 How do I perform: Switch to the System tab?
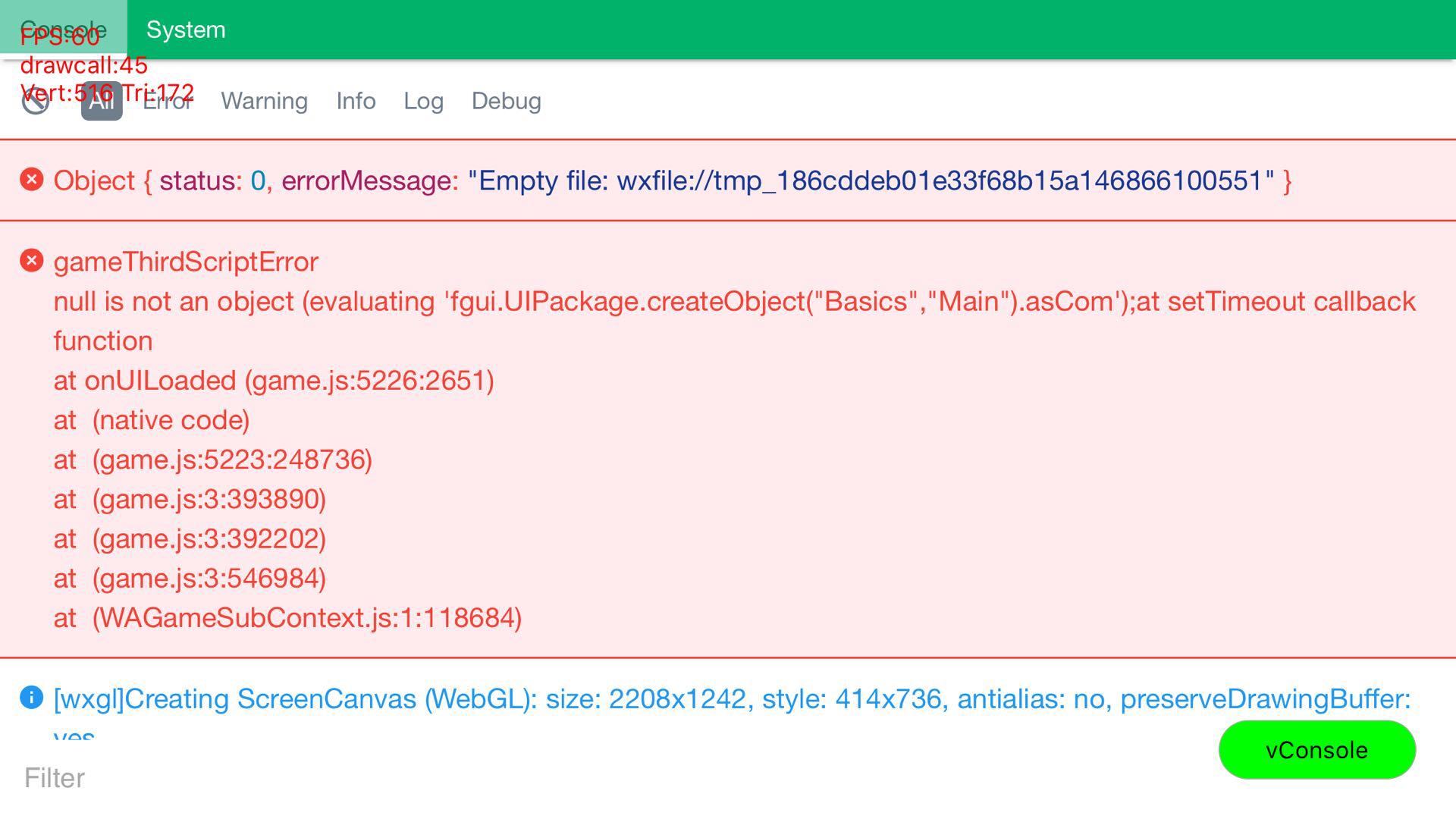pos(186,30)
